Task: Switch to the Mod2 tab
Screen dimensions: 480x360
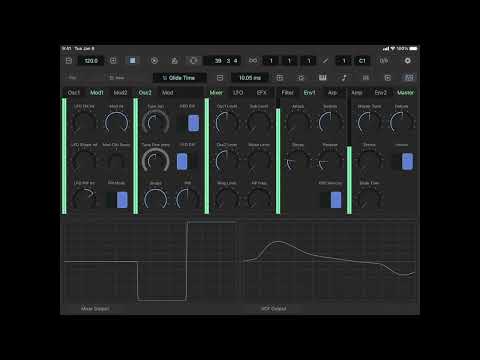Action: pos(120,92)
